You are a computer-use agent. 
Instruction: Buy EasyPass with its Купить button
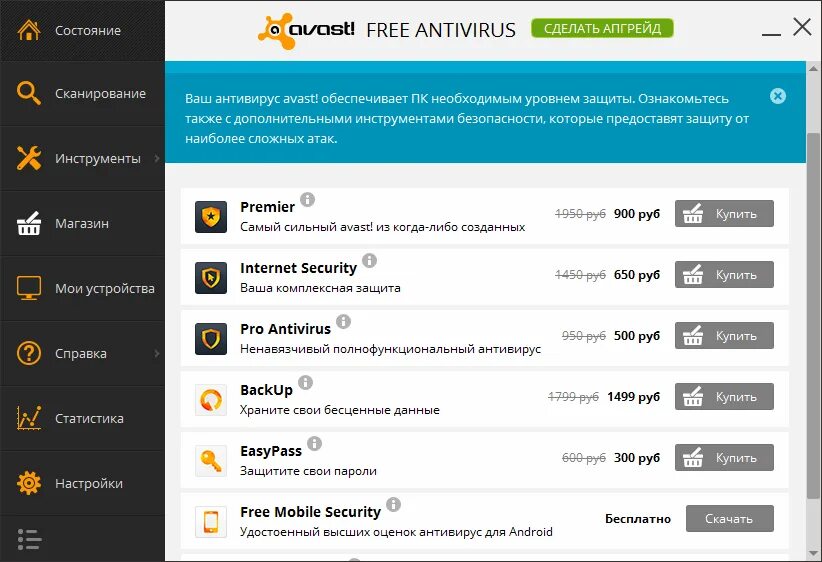click(x=724, y=457)
